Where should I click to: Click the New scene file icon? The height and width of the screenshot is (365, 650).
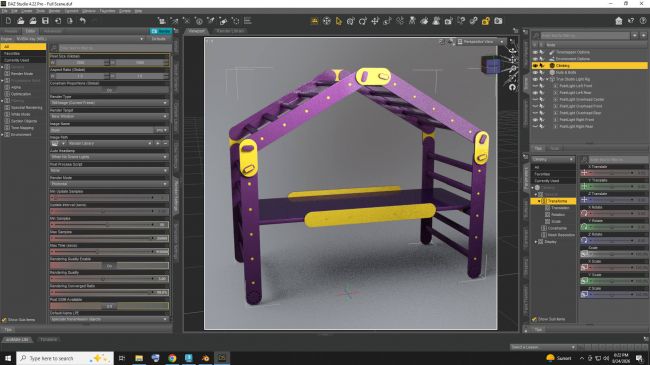click(x=8, y=21)
